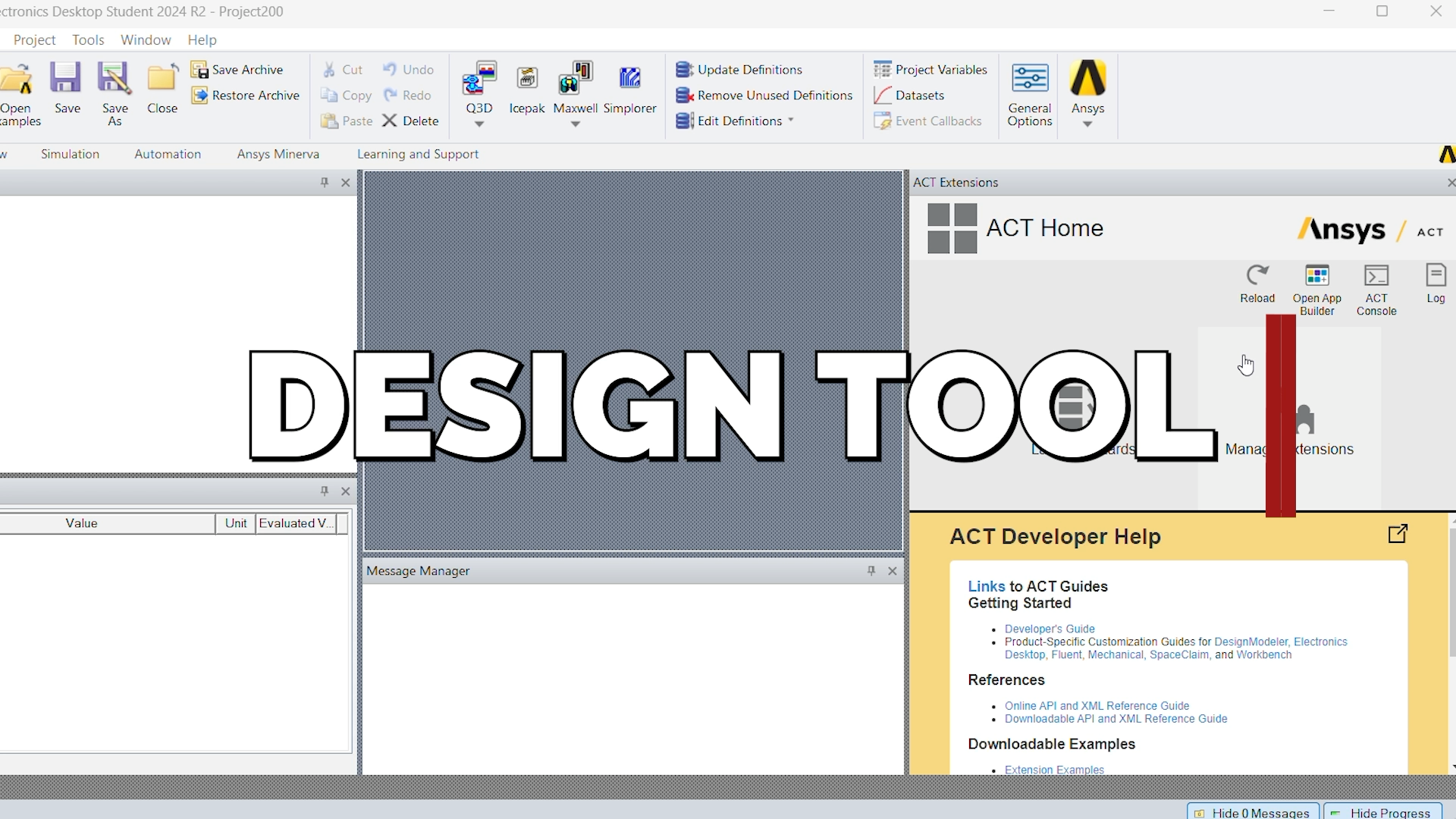The width and height of the screenshot is (1456, 819).
Task: Expand the Maxwell dropdown arrow
Action: (x=576, y=124)
